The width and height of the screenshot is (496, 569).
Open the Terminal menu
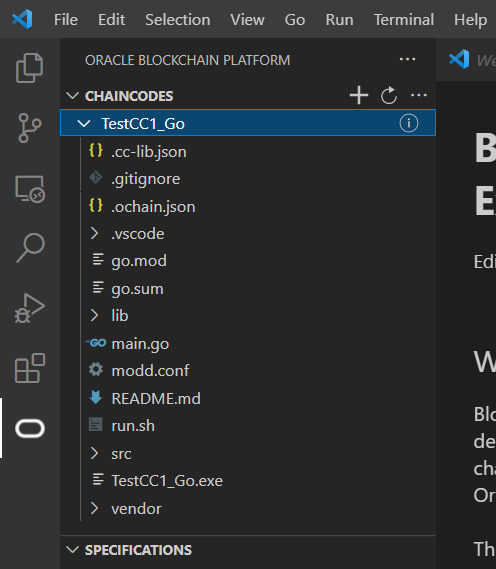404,20
